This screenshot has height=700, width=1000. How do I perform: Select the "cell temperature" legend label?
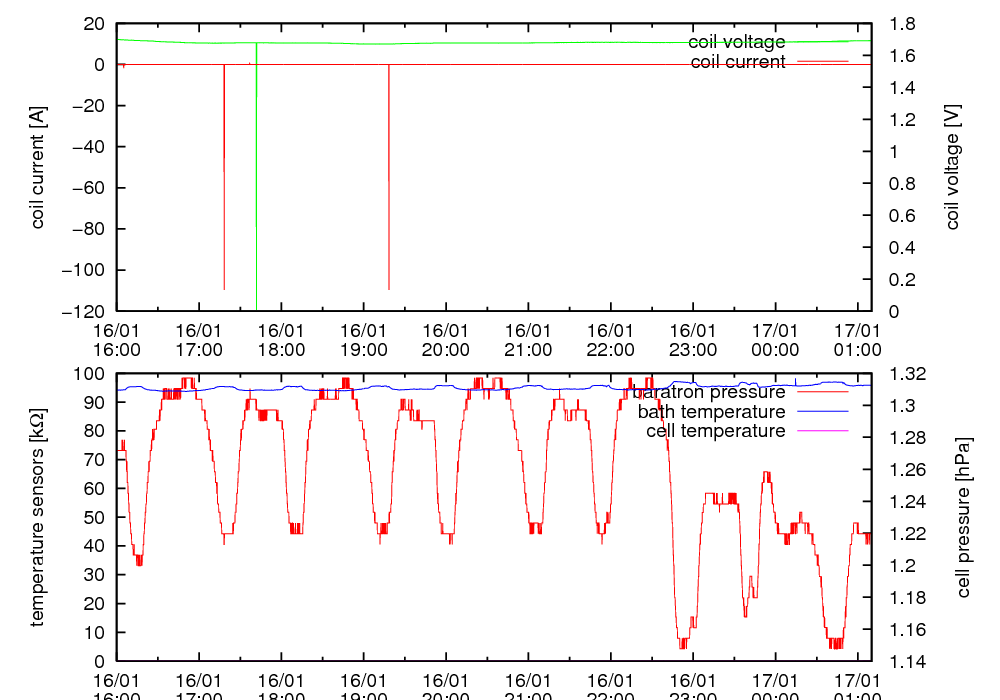click(715, 431)
